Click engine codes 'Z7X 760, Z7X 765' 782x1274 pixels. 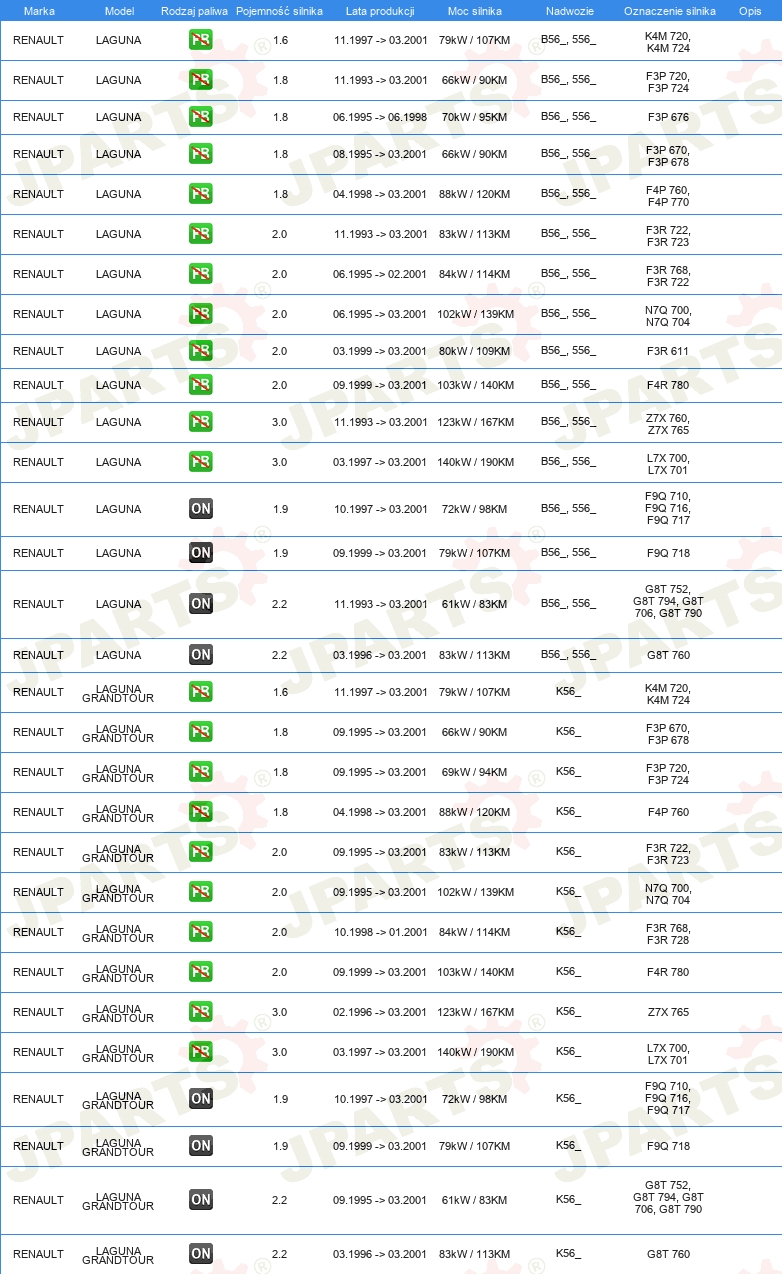click(668, 424)
